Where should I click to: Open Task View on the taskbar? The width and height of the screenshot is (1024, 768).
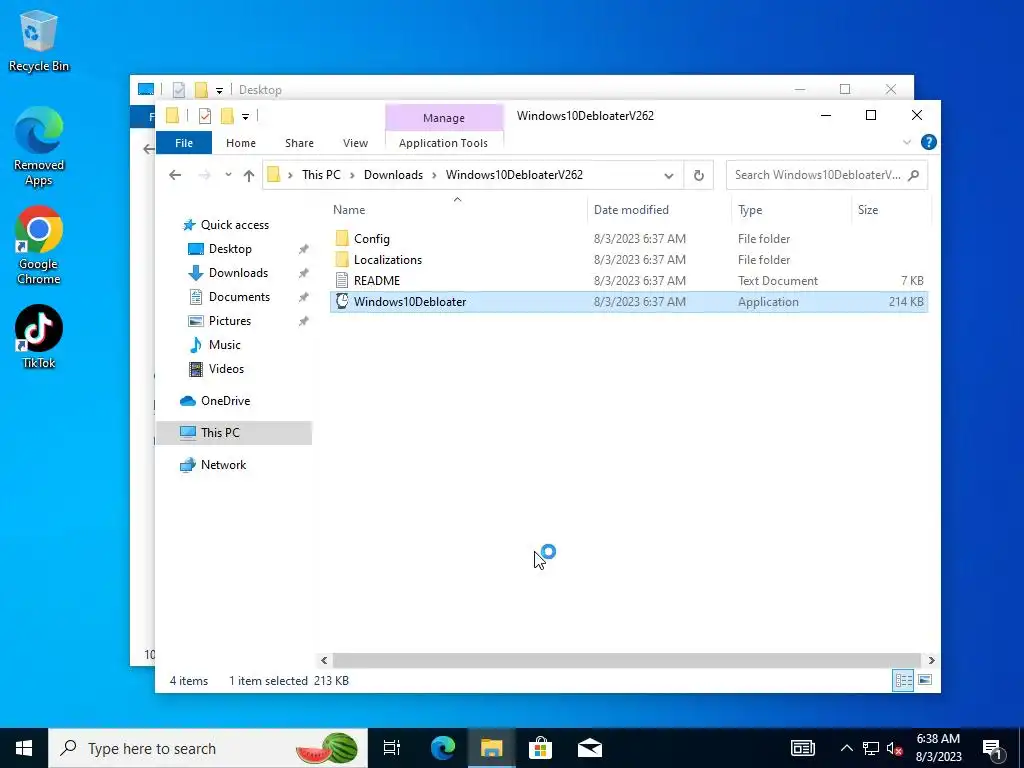392,748
